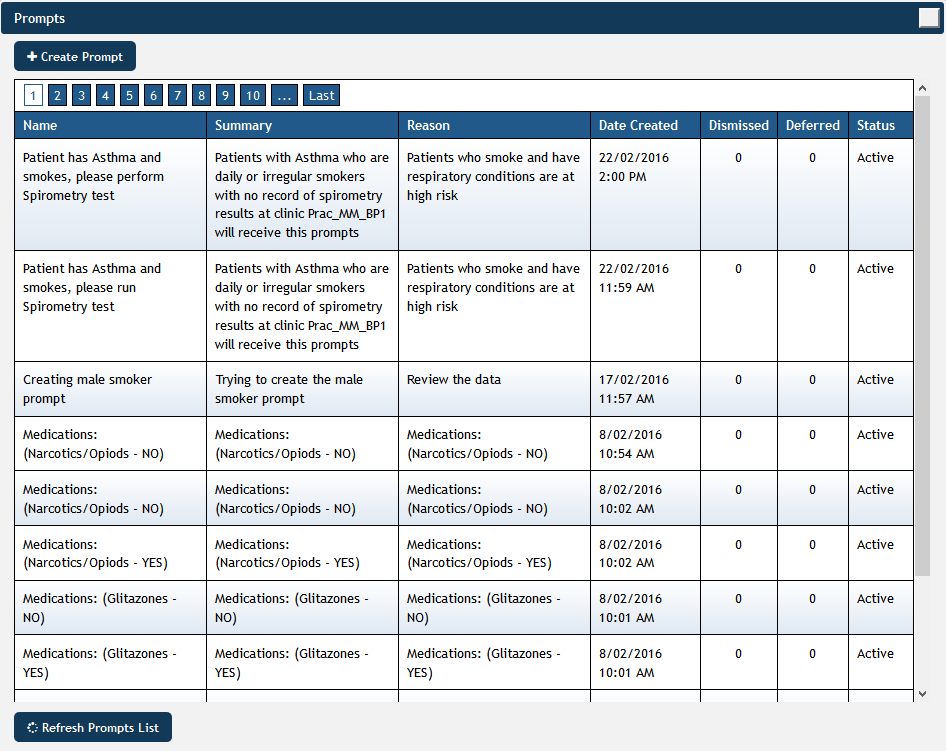The width and height of the screenshot is (946, 751).
Task: Open page 3 of the prompts list
Action: 81,95
